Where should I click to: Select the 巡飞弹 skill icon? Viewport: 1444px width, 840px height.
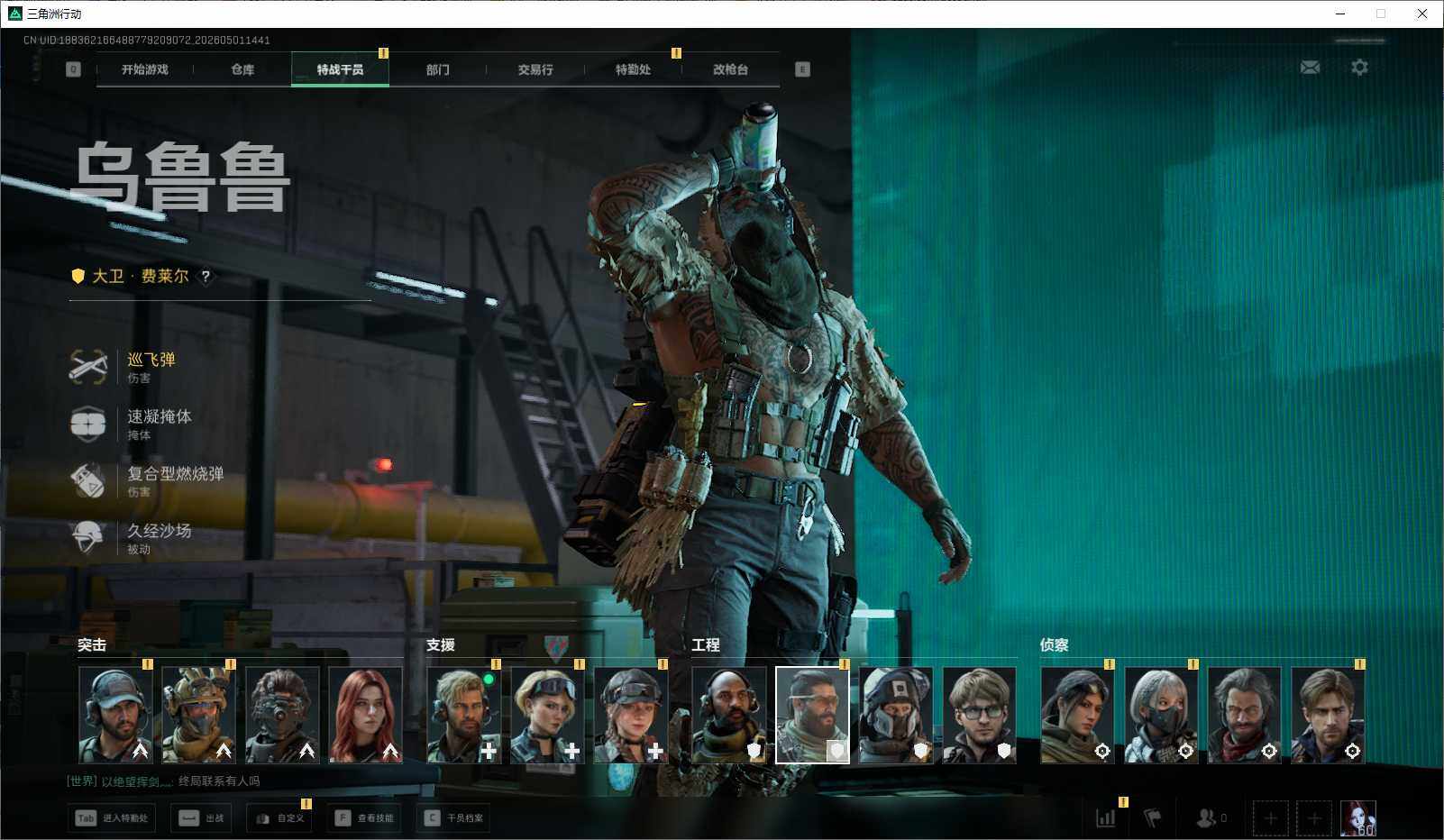(88, 367)
